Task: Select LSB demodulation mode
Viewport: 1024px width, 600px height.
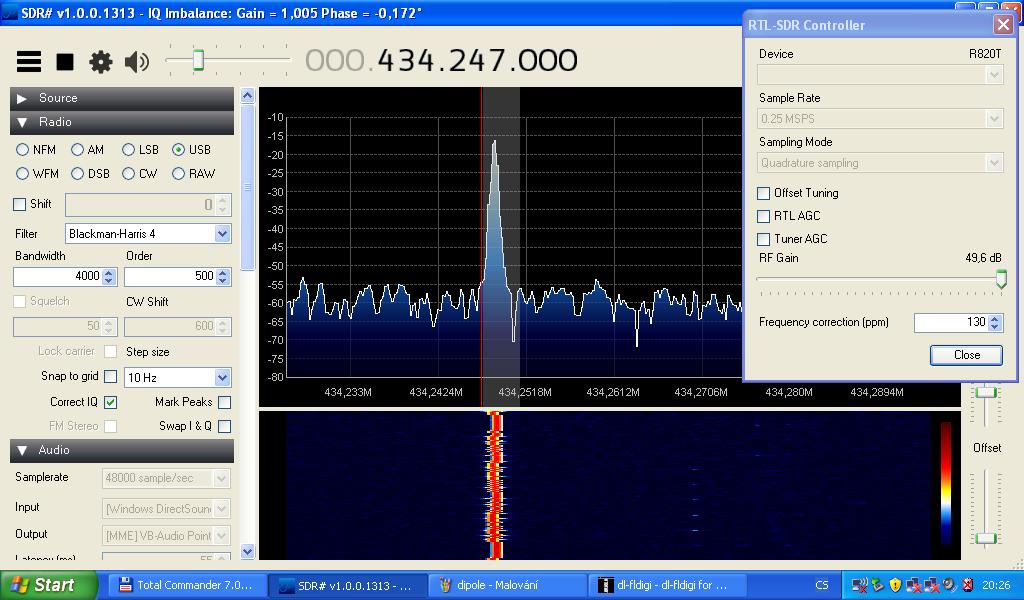Action: point(129,150)
